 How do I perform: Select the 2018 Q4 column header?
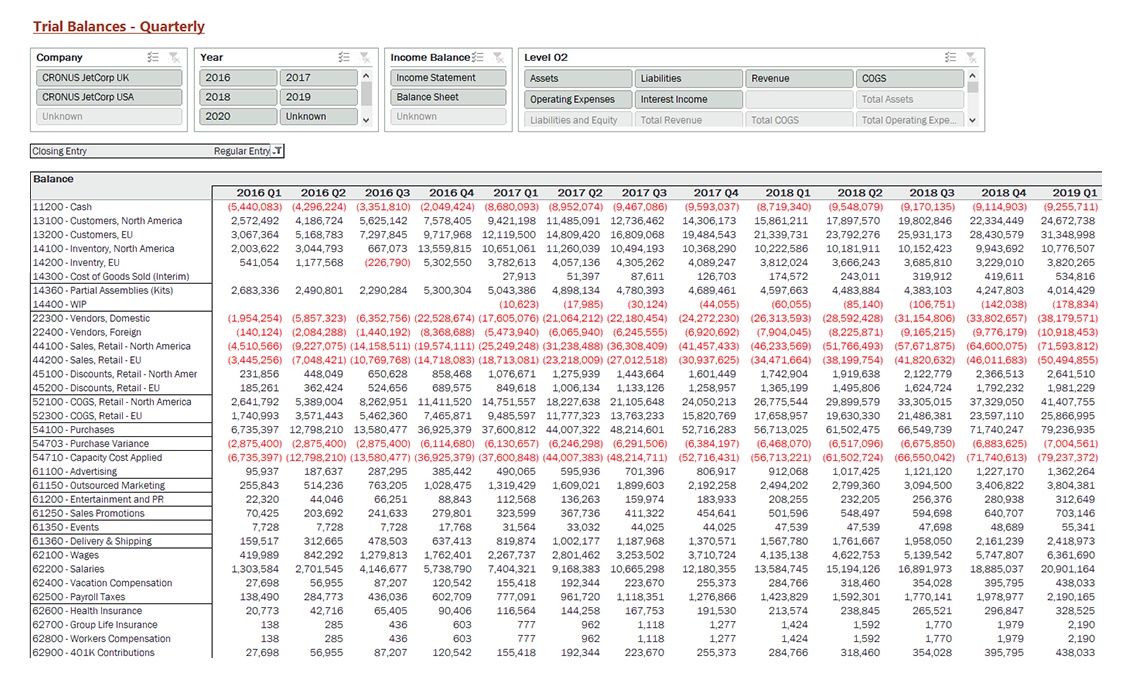click(1003, 193)
